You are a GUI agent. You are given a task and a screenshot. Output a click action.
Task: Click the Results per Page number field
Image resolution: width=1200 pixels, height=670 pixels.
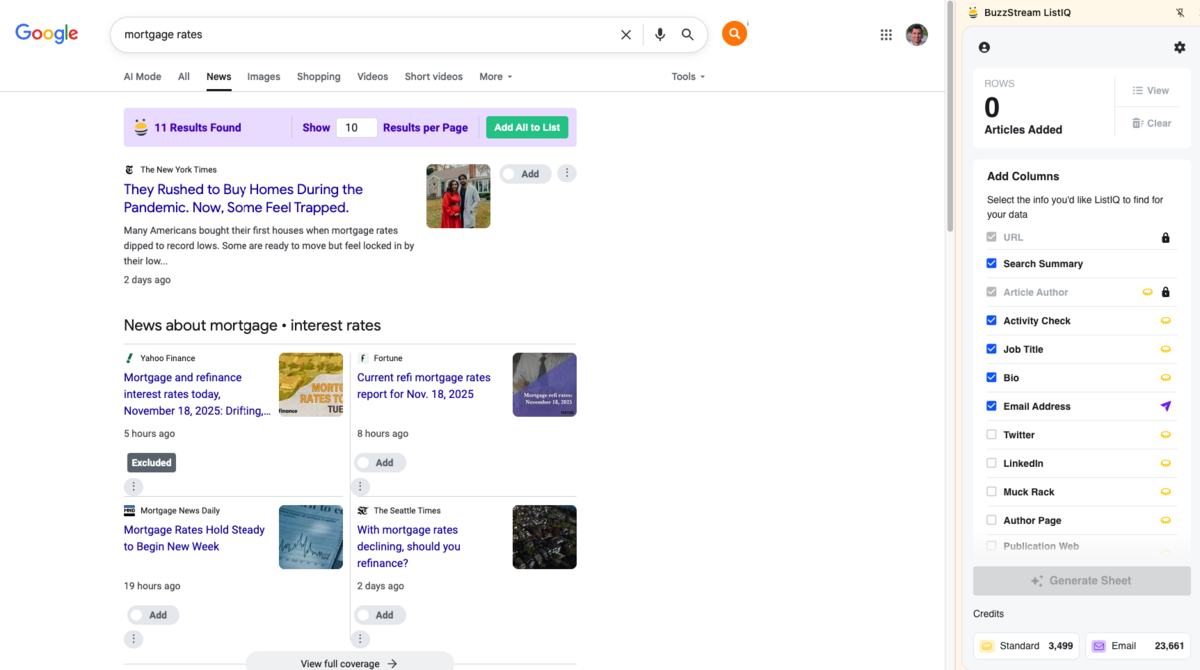coord(356,128)
